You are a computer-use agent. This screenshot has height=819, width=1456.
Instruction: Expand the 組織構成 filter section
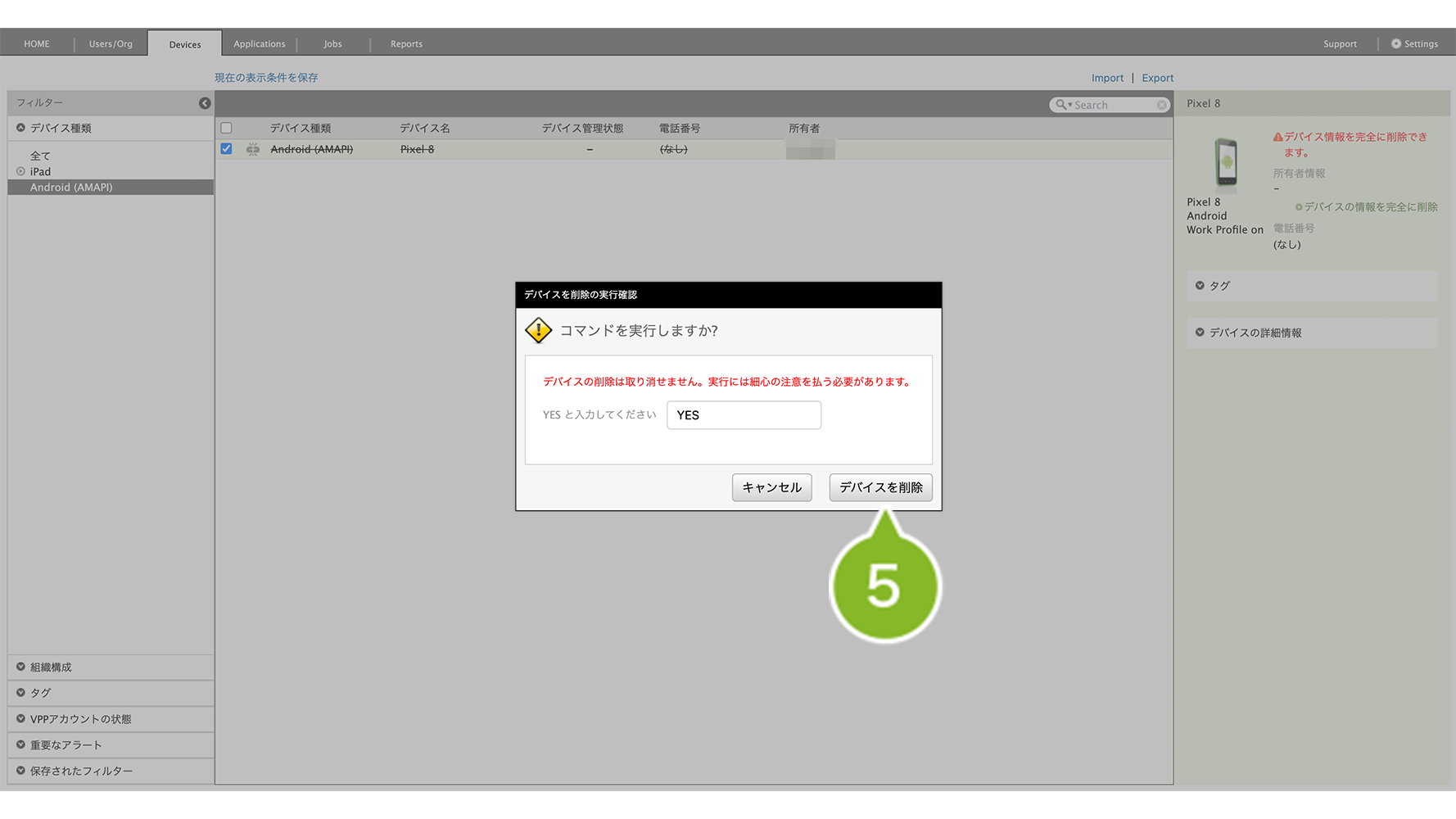click(111, 667)
